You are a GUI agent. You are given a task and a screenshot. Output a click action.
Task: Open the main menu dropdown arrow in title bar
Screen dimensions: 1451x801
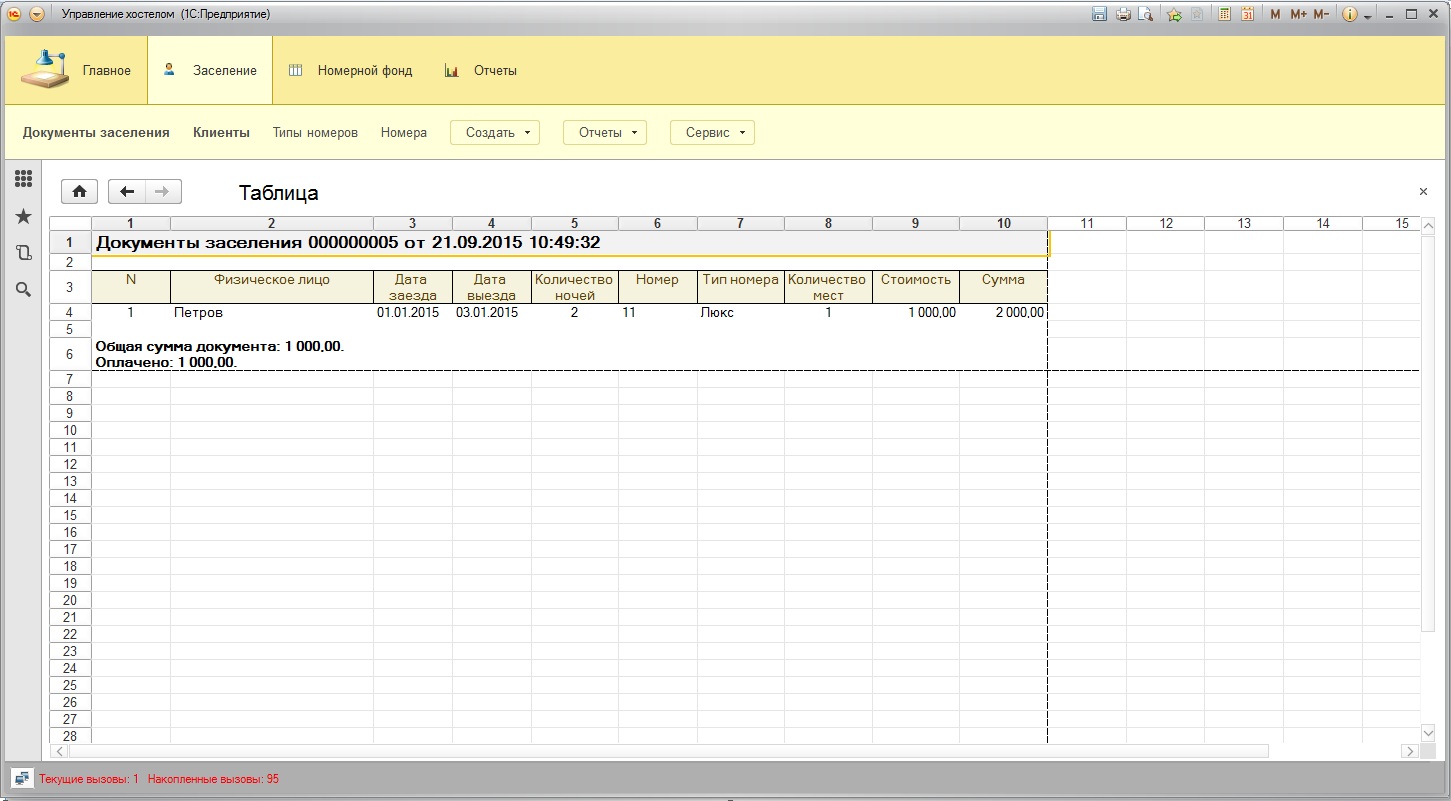click(x=37, y=15)
